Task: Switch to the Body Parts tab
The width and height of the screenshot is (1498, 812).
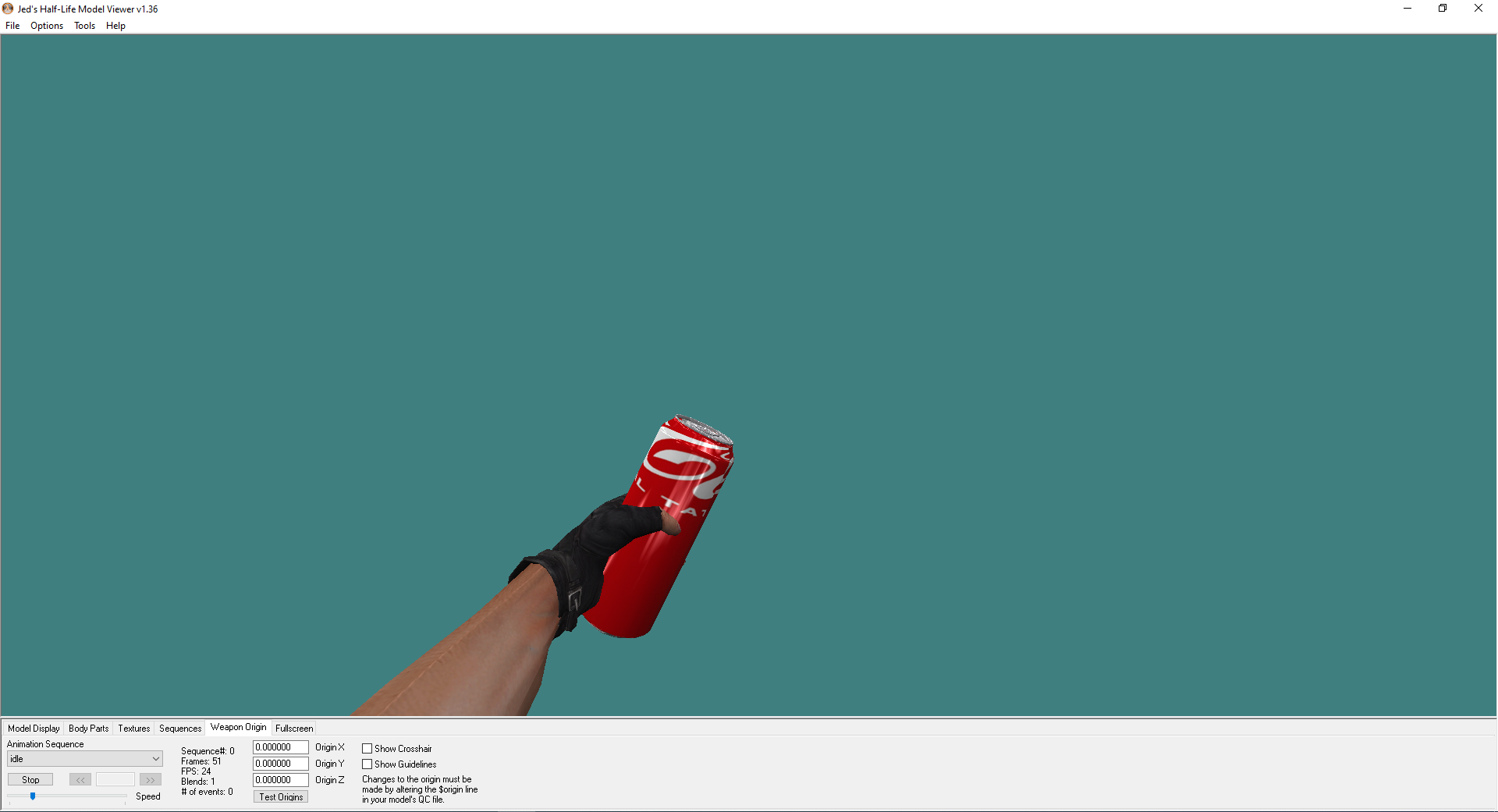Action: [88, 729]
